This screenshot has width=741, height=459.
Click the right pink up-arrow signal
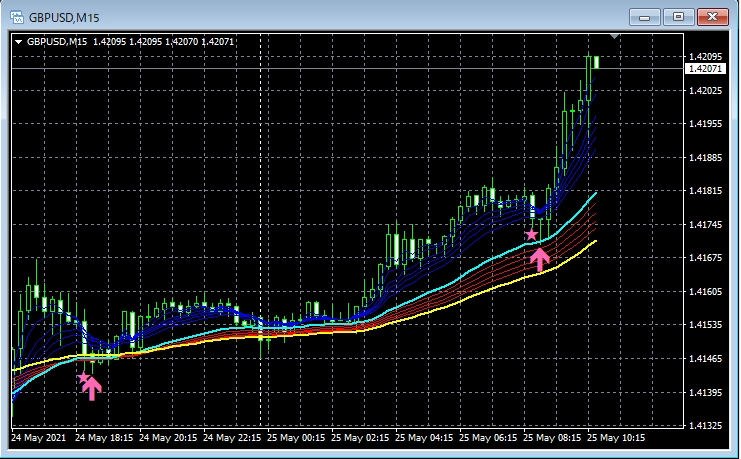tap(540, 260)
